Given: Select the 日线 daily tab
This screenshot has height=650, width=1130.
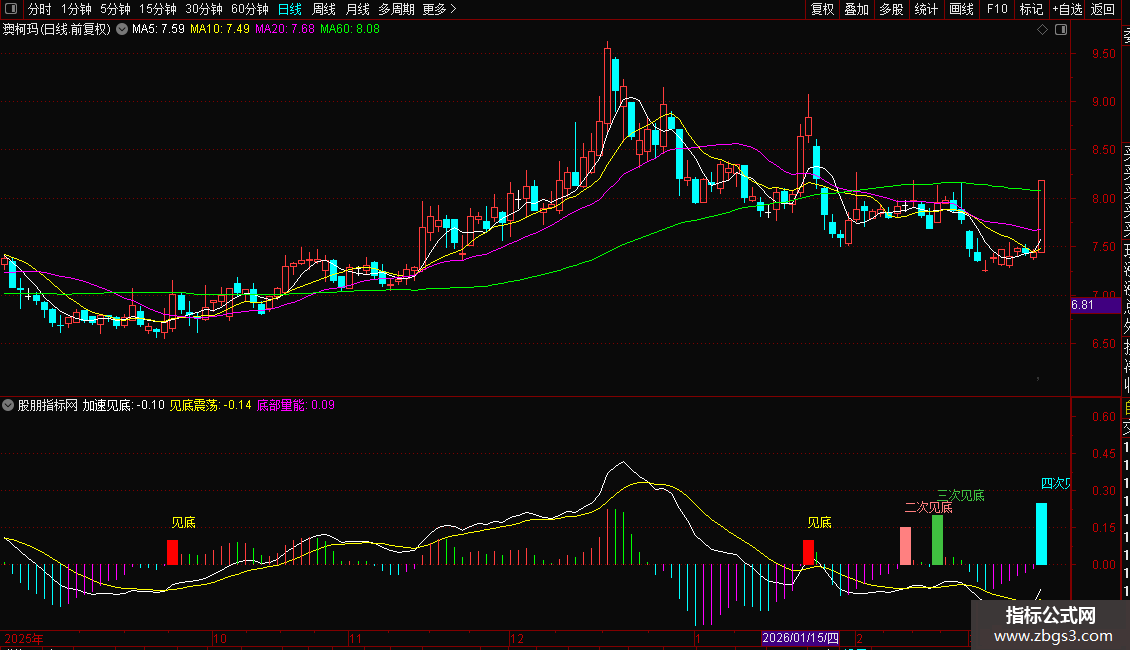Looking at the screenshot, I should point(290,9).
